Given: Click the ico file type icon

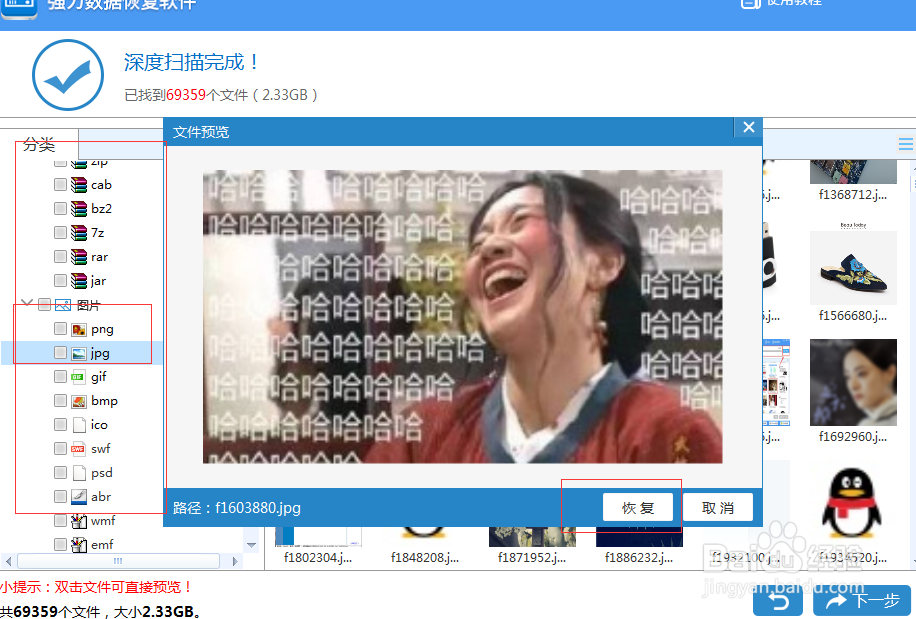Looking at the screenshot, I should point(79,425).
